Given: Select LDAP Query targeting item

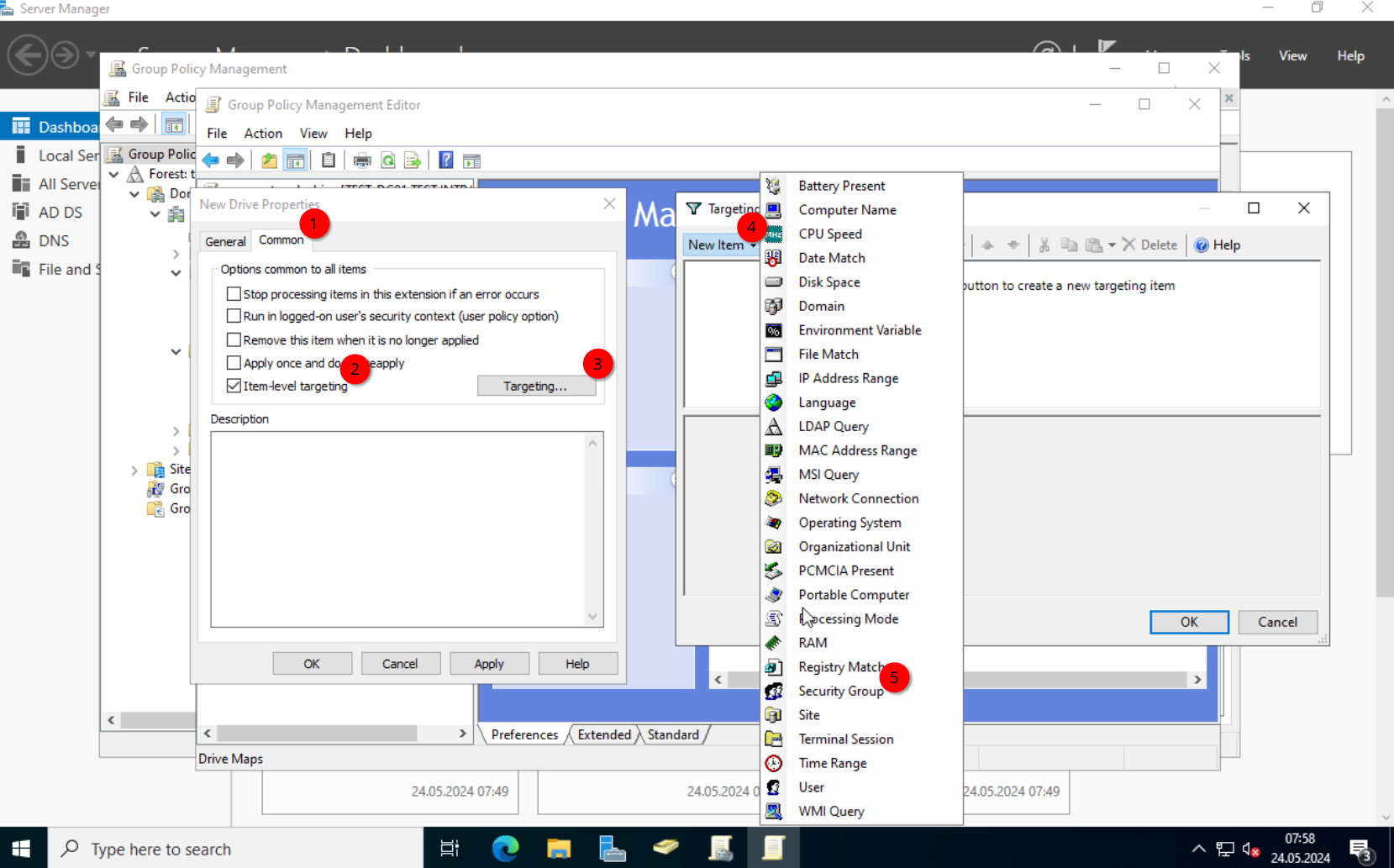Looking at the screenshot, I should 861,426.
